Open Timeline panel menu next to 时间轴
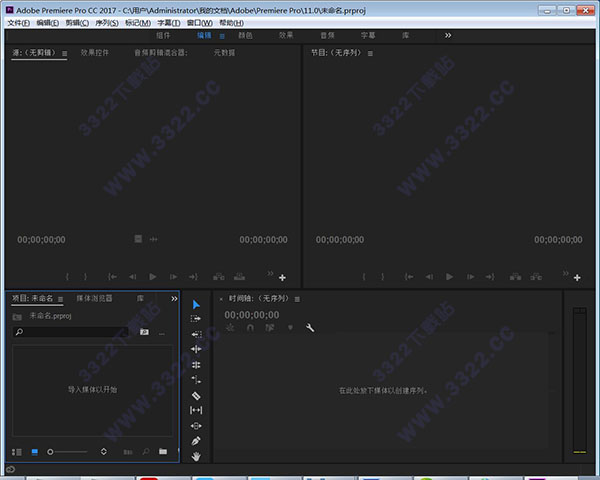 pyautogui.click(x=297, y=299)
